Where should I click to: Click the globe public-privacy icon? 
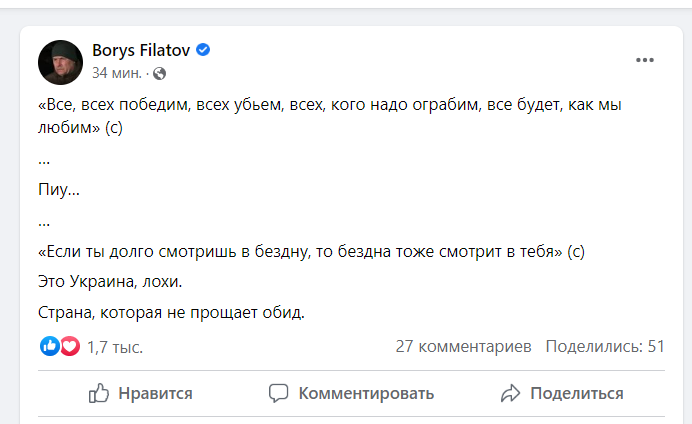(x=160, y=73)
